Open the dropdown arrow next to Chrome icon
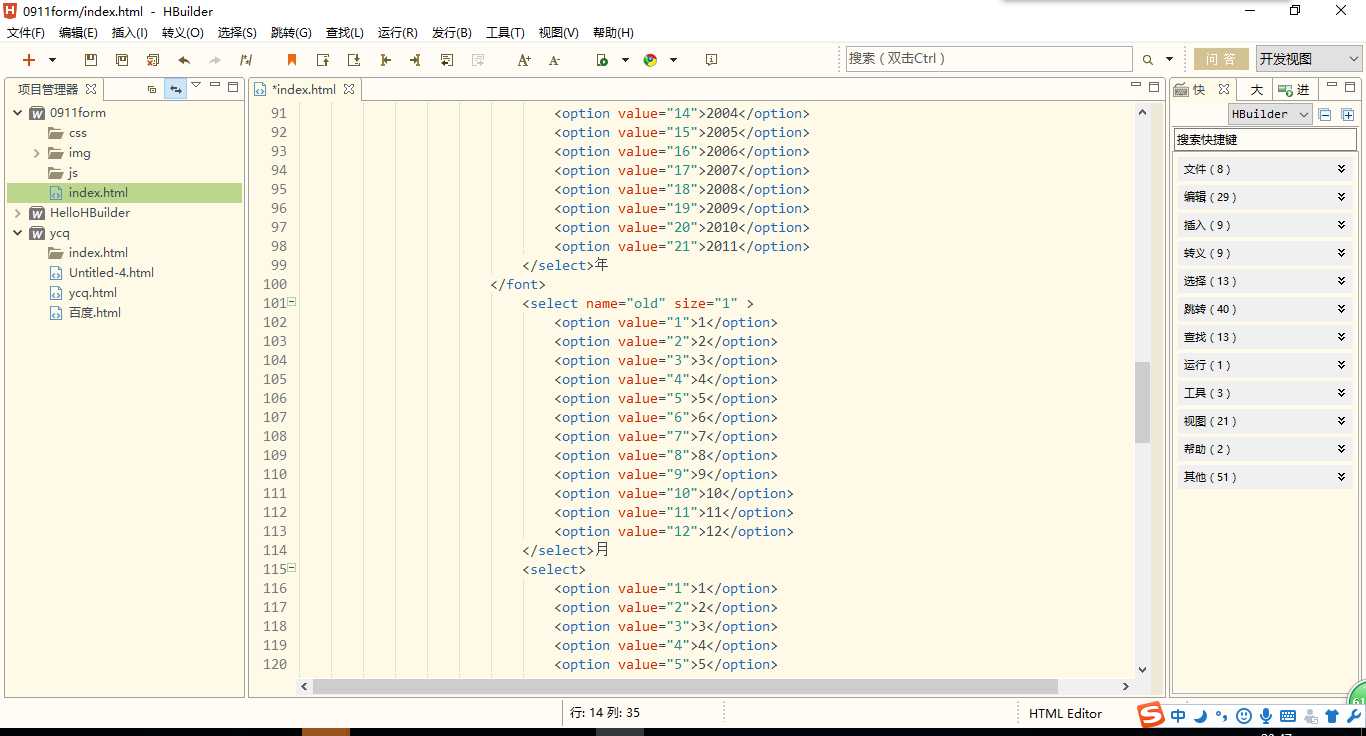The image size is (1366, 736). (673, 60)
